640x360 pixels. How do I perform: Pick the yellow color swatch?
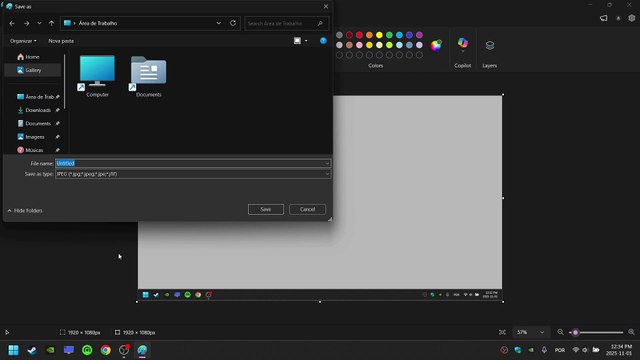point(379,35)
